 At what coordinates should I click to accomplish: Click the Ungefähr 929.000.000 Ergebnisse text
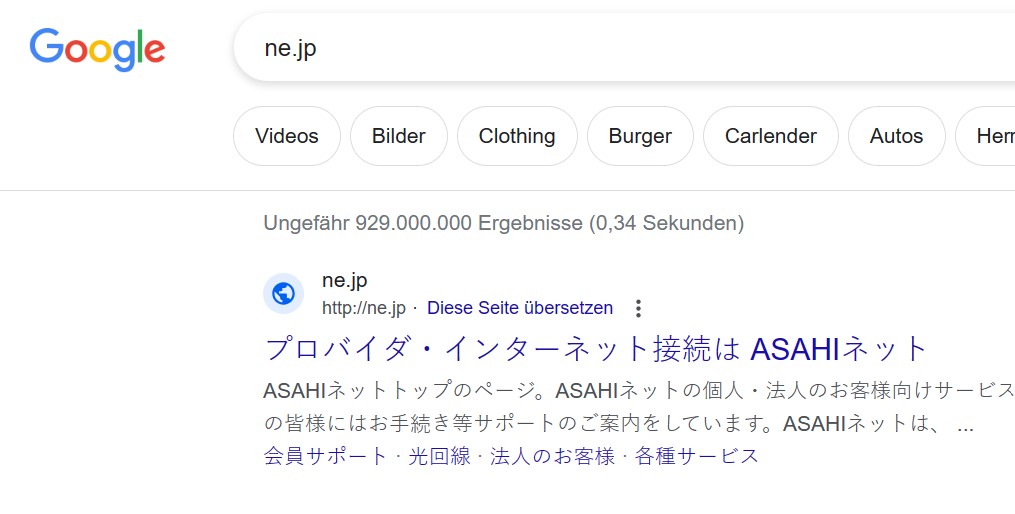coord(504,223)
